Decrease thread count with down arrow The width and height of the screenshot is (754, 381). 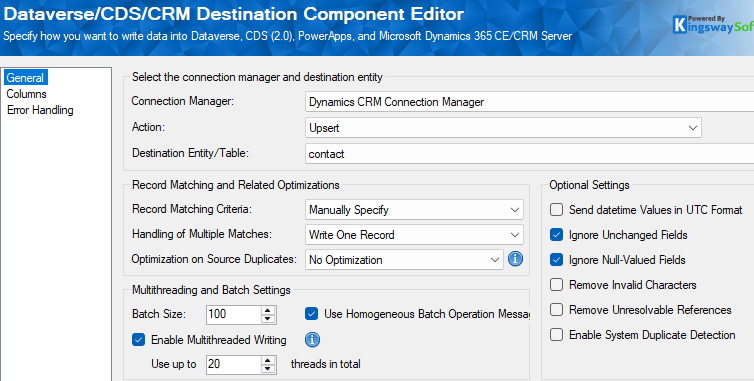click(268, 369)
